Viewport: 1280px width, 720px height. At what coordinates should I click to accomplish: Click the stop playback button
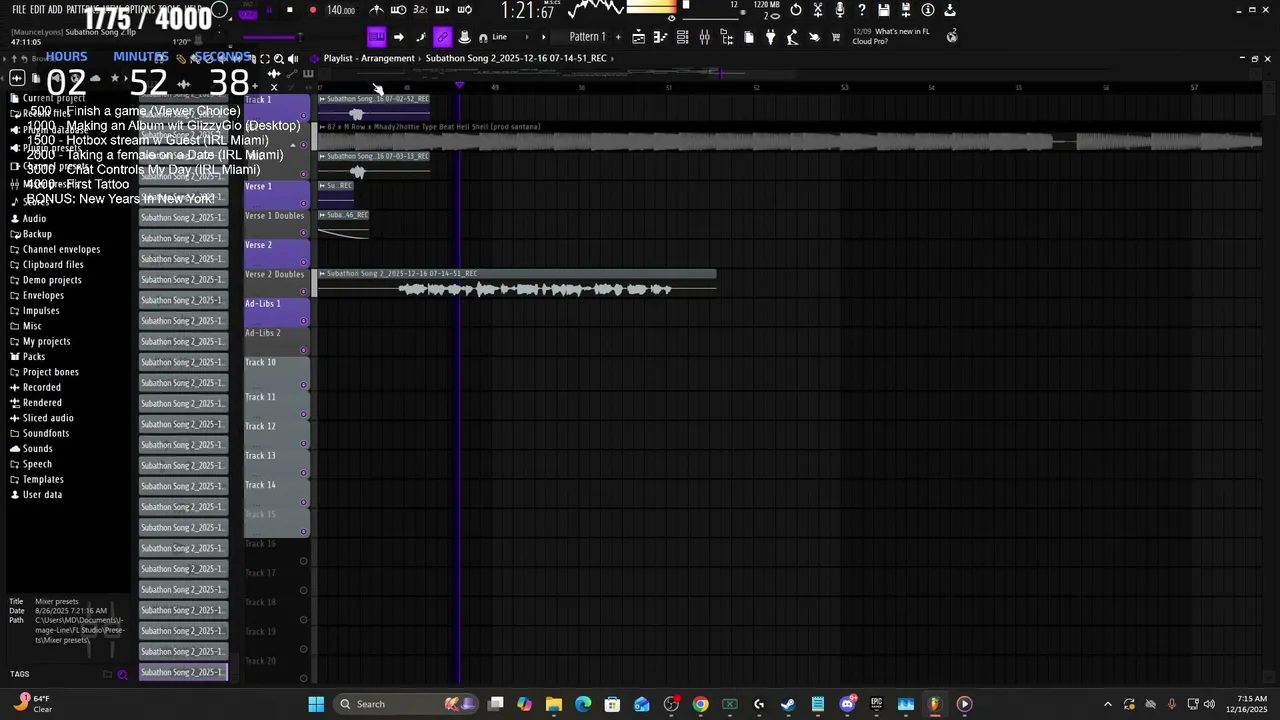(x=290, y=10)
